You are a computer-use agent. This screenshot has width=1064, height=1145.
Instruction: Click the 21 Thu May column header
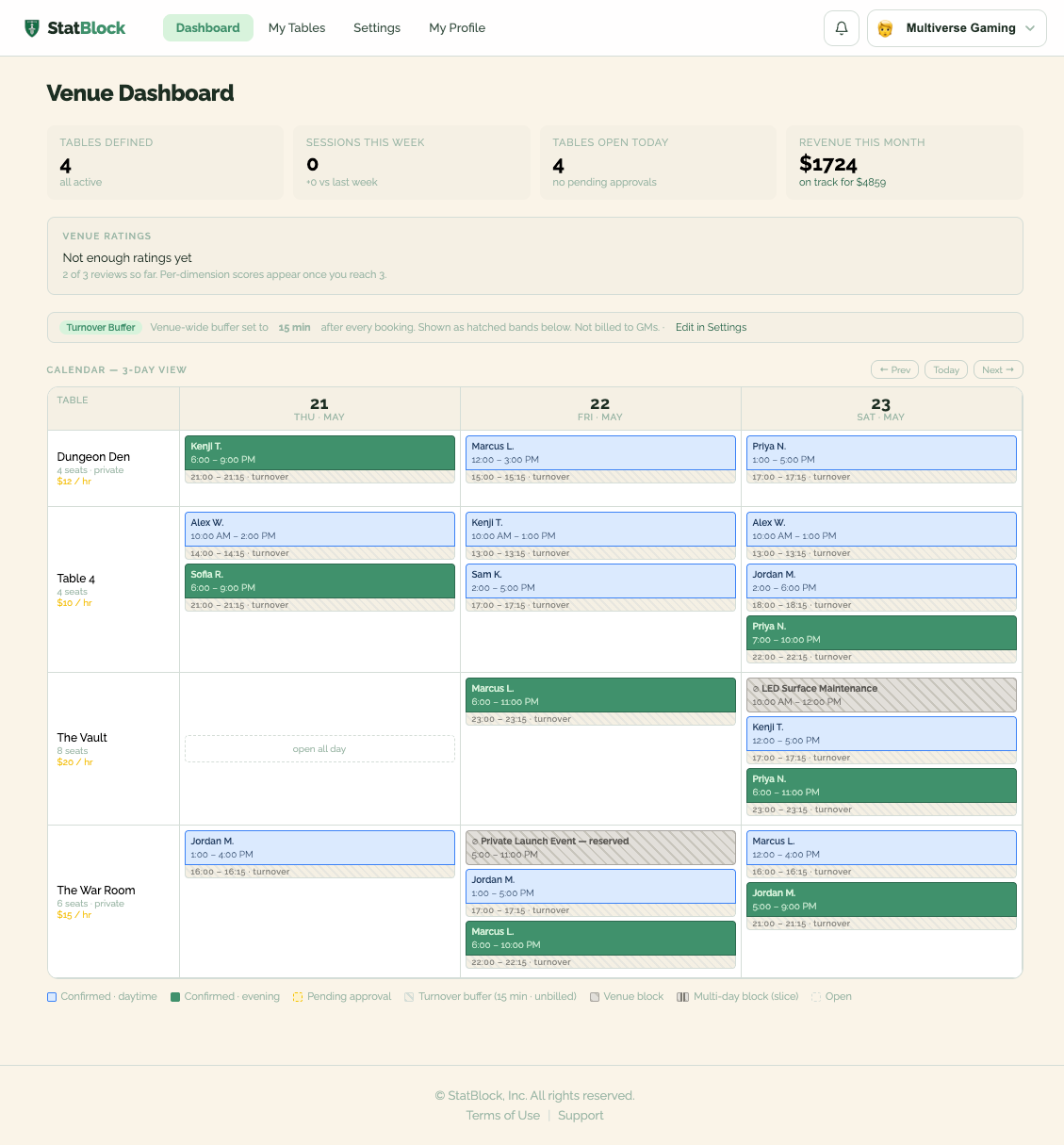319,409
